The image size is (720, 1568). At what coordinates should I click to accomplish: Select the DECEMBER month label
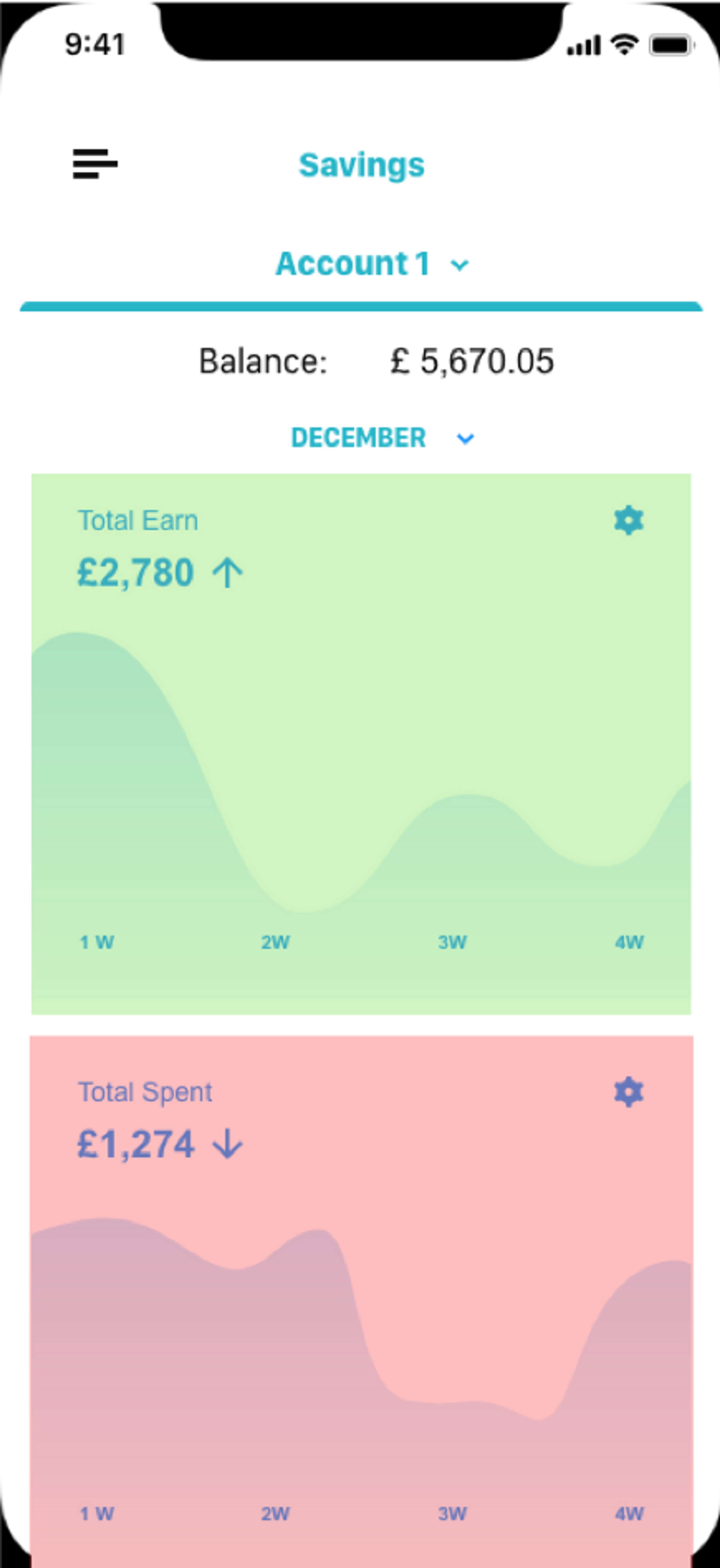tap(359, 438)
